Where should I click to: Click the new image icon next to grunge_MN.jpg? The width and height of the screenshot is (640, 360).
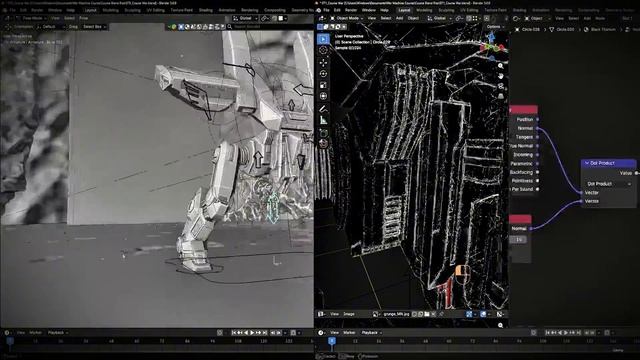[x=420, y=314]
